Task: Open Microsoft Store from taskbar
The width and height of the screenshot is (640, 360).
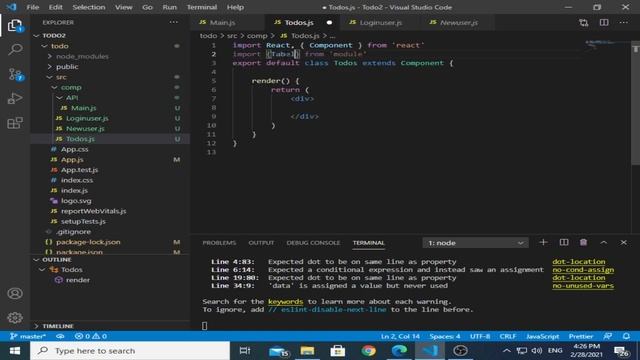Action: tap(338, 351)
